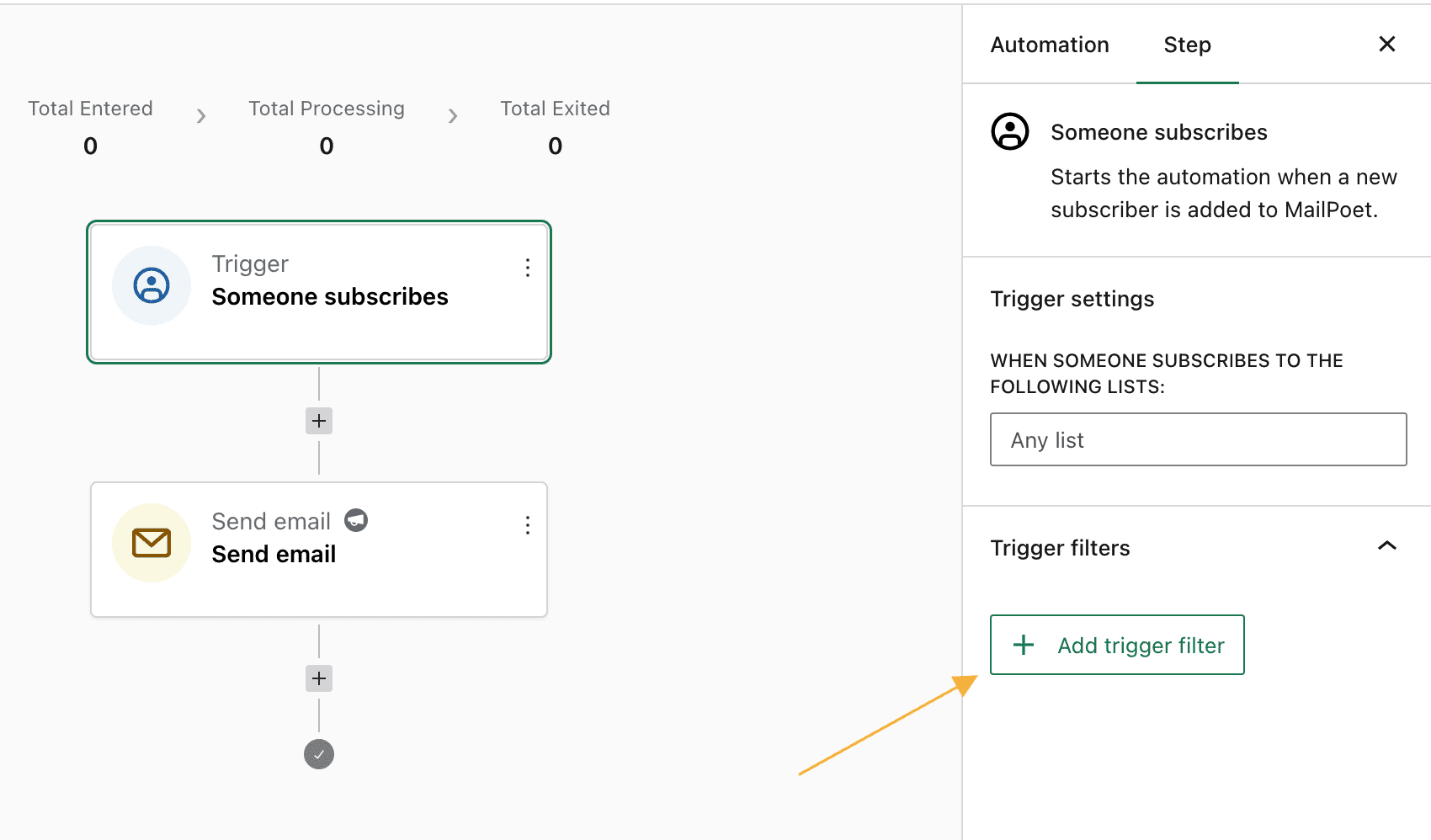This screenshot has width=1431, height=840.
Task: Click the chevron after Total Entered
Action: (201, 116)
